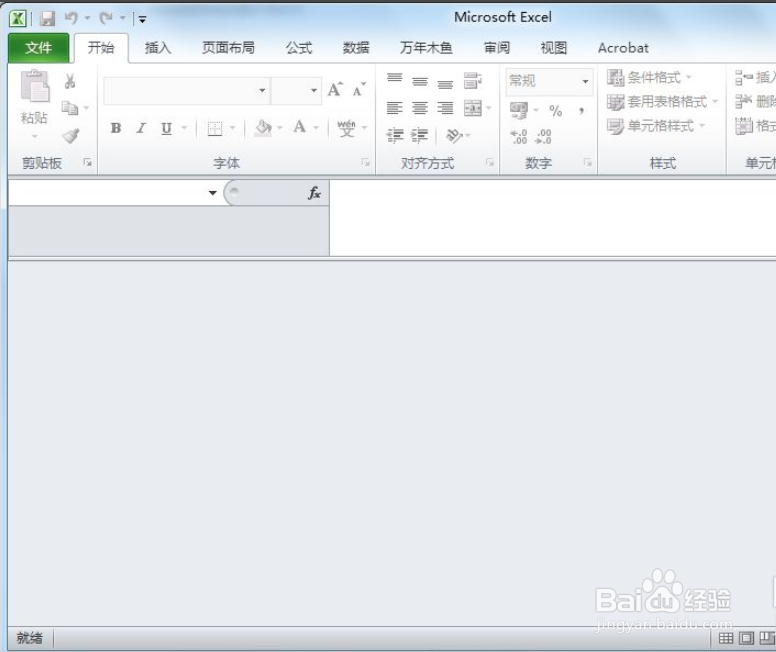This screenshot has height=652, width=776.
Task: Switch to the 插入 (Insert) tab
Action: 158,48
